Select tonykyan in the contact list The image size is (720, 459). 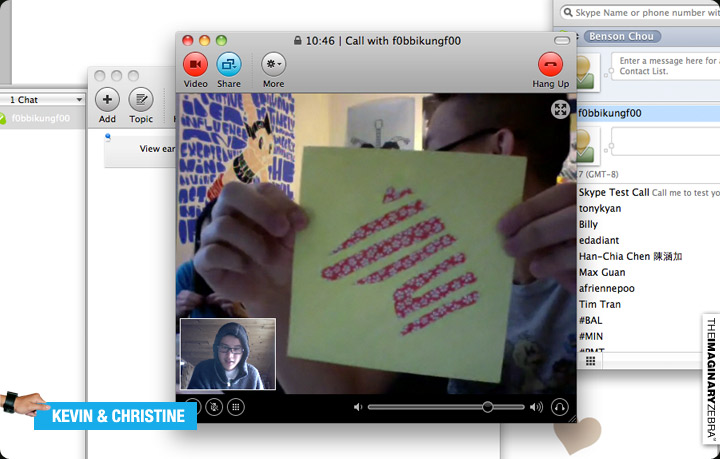click(600, 208)
